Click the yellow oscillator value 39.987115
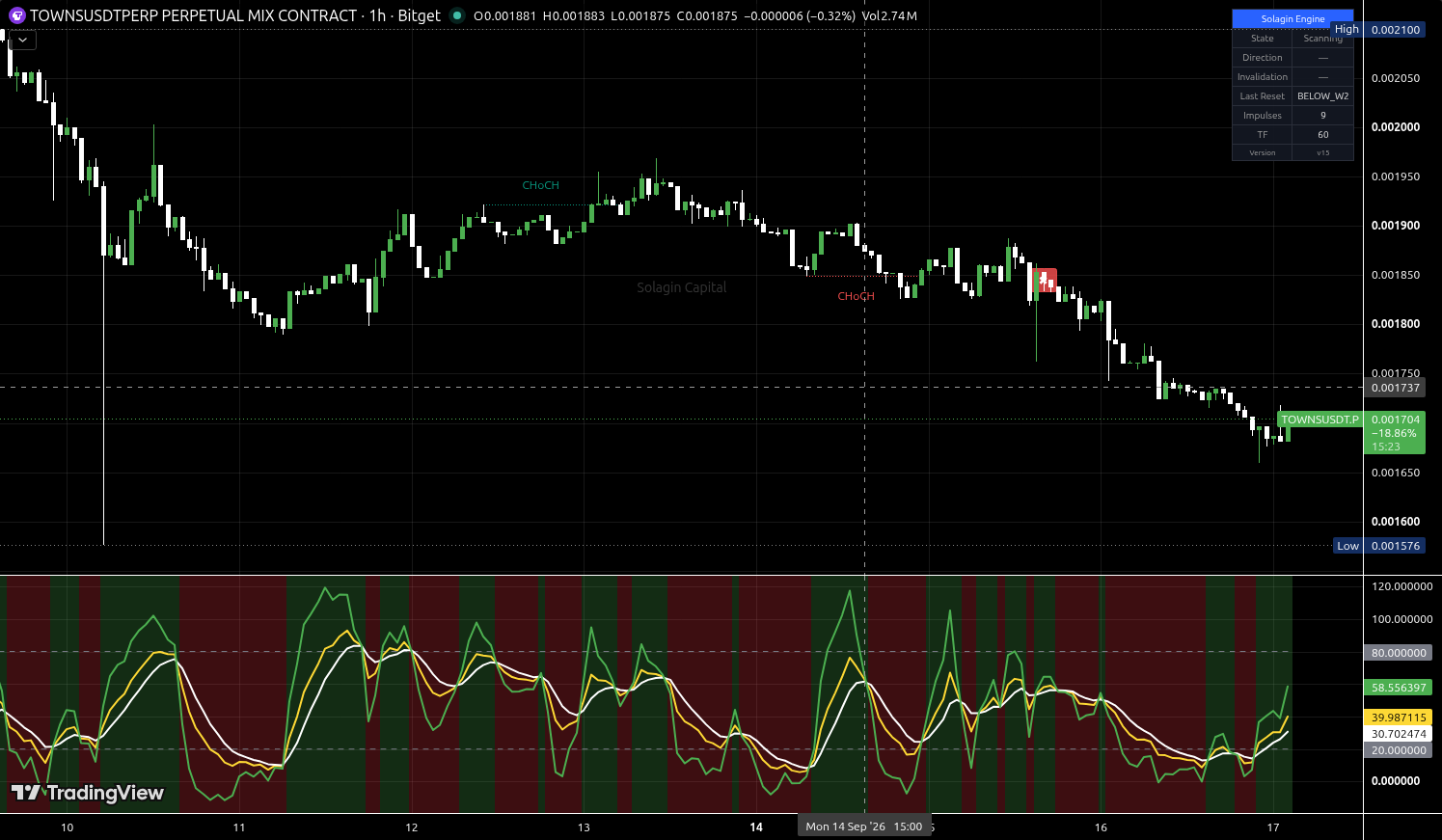 click(x=1399, y=718)
